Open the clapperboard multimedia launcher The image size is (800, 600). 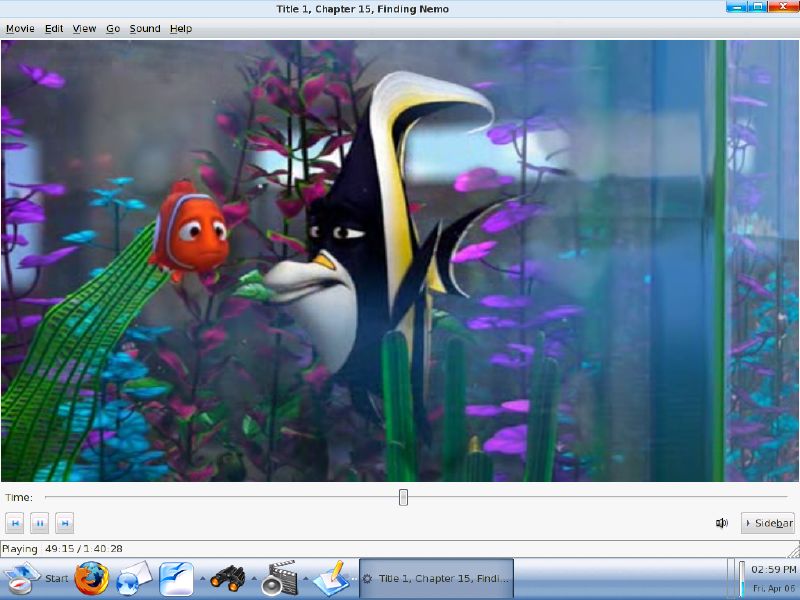pyautogui.click(x=279, y=578)
